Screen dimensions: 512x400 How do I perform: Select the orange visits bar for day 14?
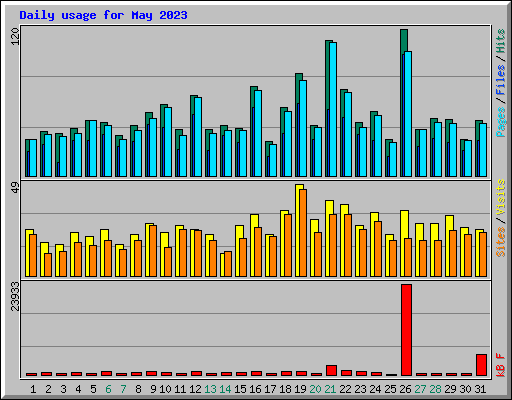tap(228, 264)
